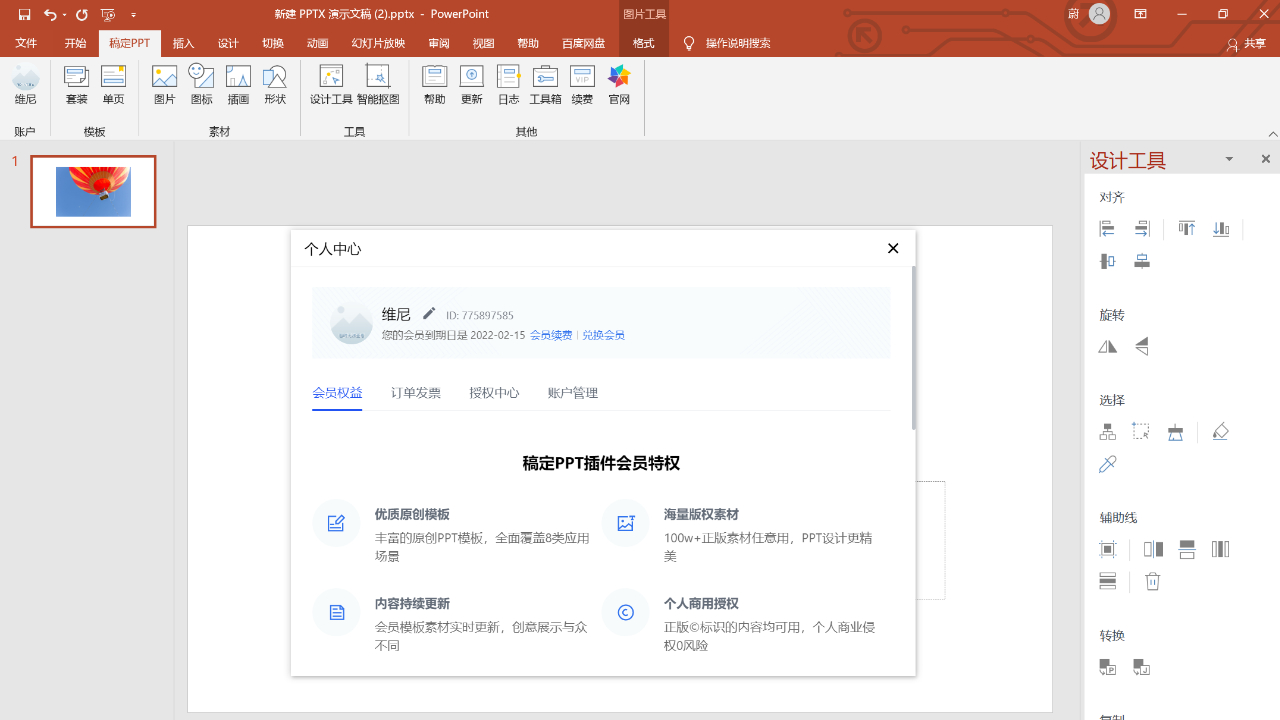Select slide 1 thumbnail in the slide panel
Image resolution: width=1280 pixels, height=720 pixels.
93,191
